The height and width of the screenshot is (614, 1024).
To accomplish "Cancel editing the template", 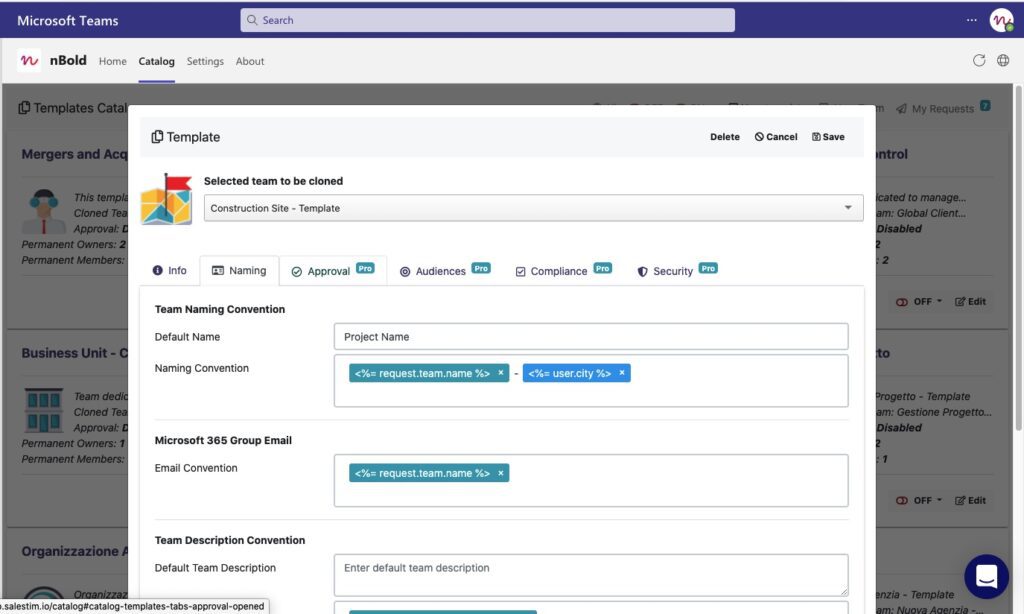I will coord(776,137).
